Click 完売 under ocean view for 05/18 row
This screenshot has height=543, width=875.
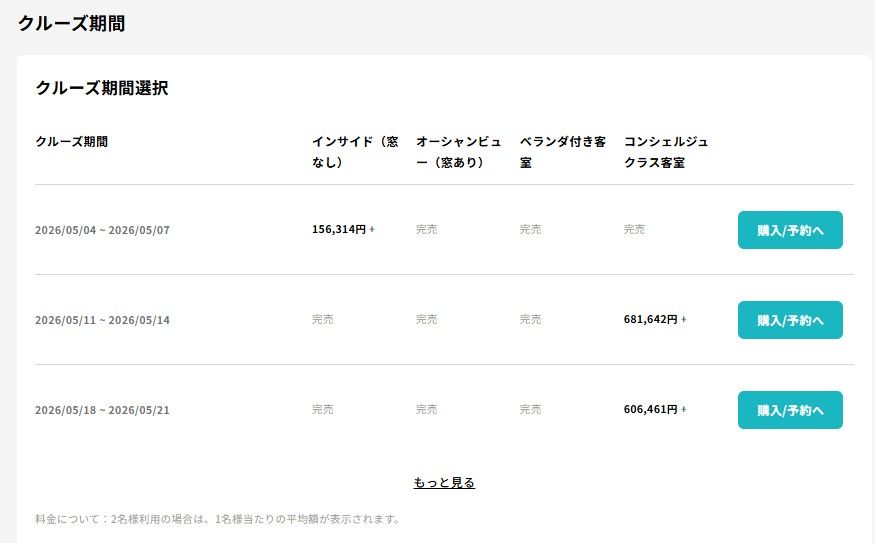426,409
